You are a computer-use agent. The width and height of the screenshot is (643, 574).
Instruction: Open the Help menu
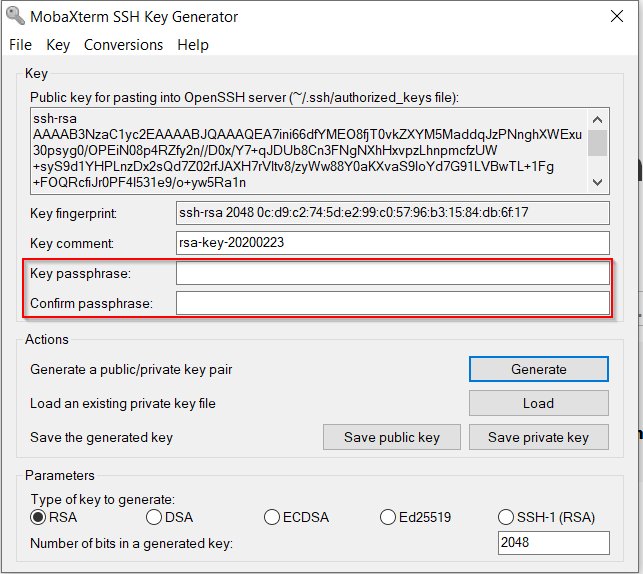(x=193, y=45)
